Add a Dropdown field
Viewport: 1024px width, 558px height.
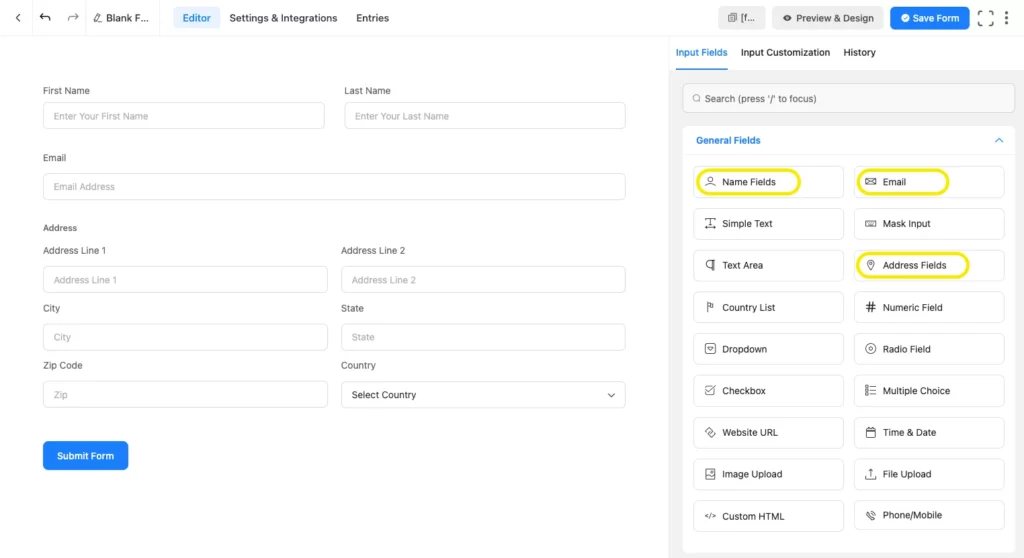click(x=768, y=349)
